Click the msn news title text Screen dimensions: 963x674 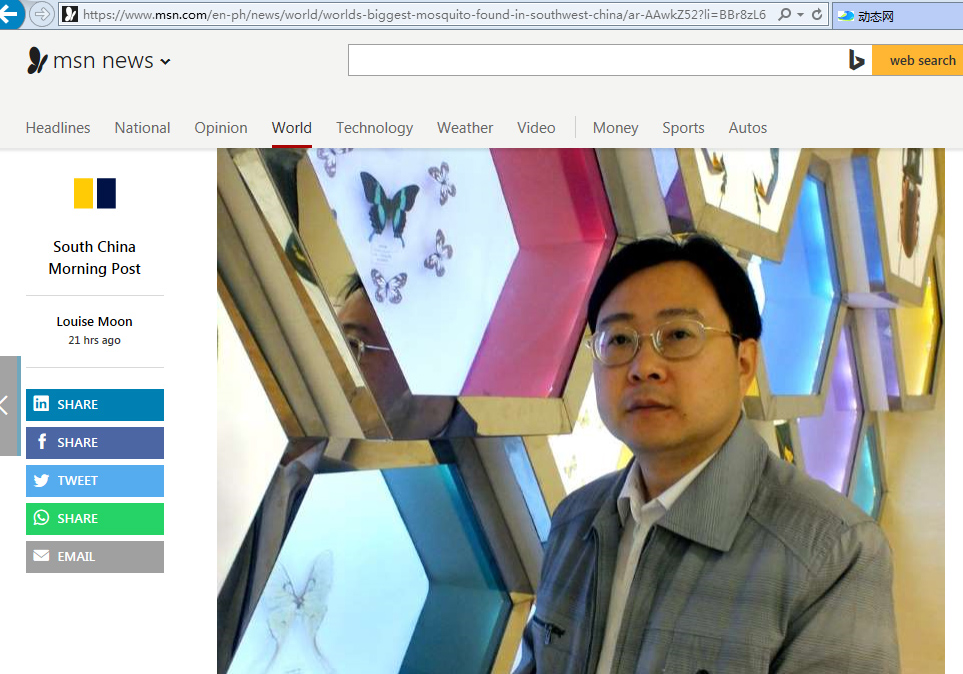coord(103,61)
